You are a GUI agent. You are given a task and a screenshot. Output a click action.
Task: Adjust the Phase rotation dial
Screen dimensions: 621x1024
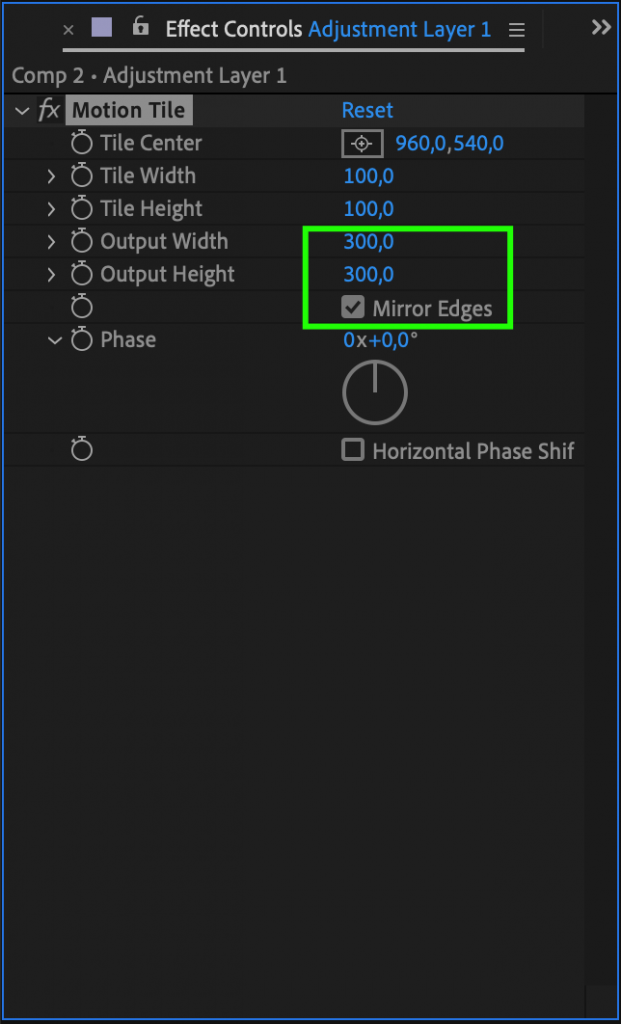coord(375,392)
